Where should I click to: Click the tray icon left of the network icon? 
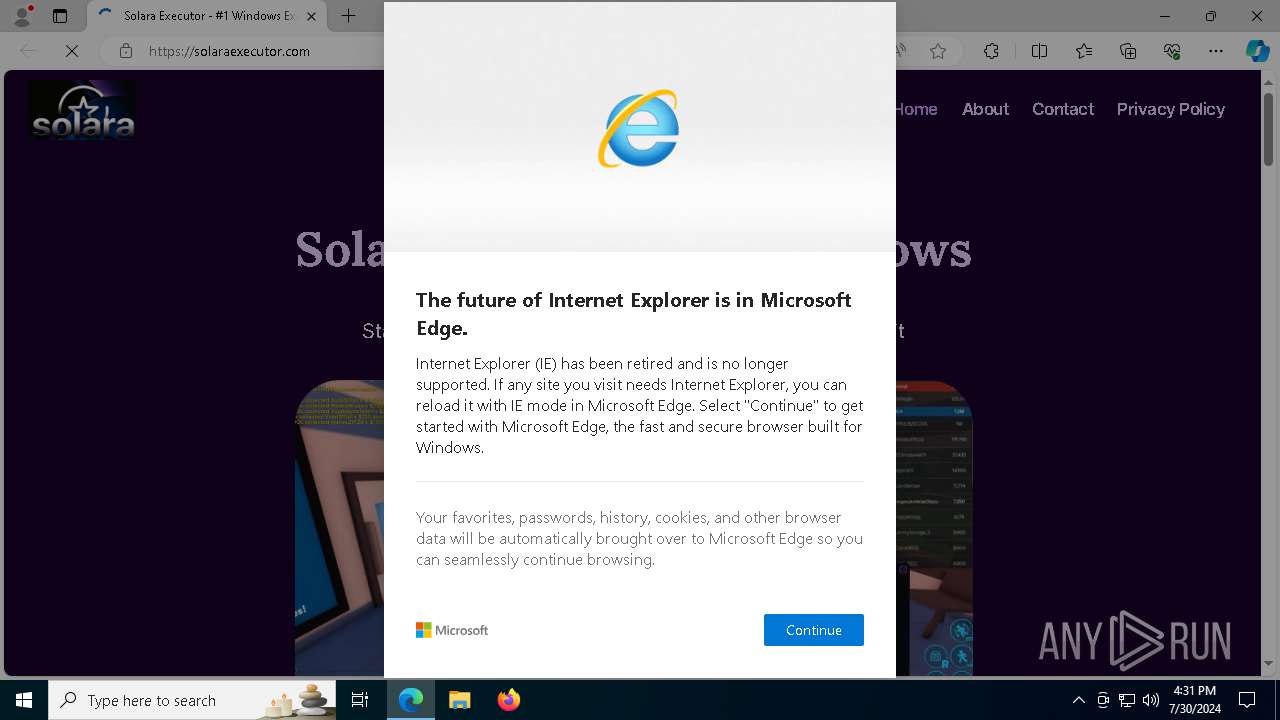coord(1103,700)
